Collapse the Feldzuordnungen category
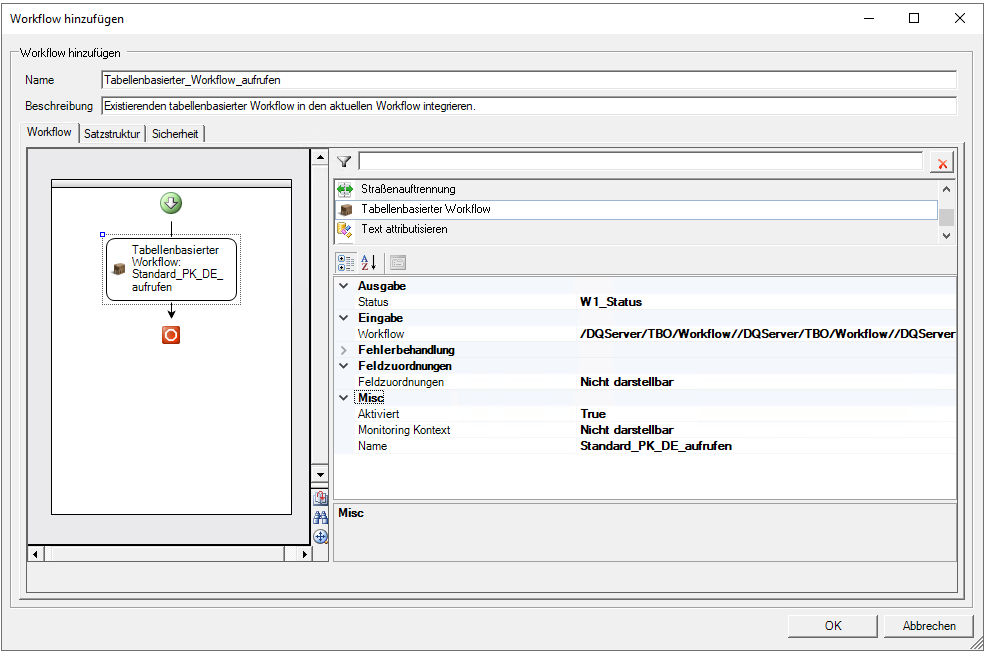Image resolution: width=988 pixels, height=655 pixels. pyautogui.click(x=343, y=365)
